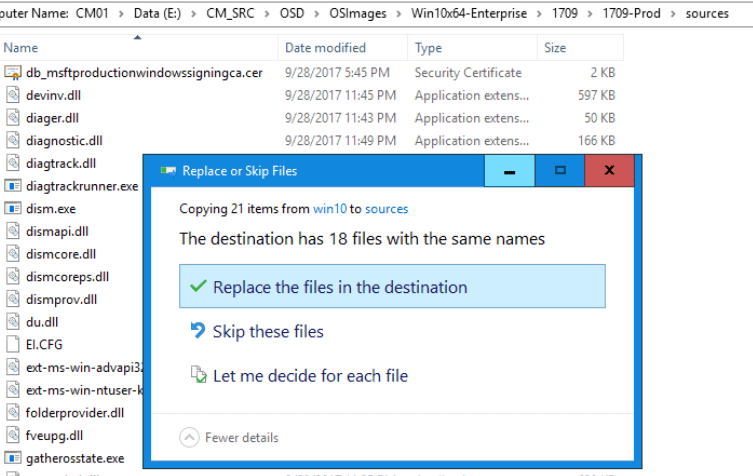Expand chevron after OSImages breadcrumb

(399, 14)
